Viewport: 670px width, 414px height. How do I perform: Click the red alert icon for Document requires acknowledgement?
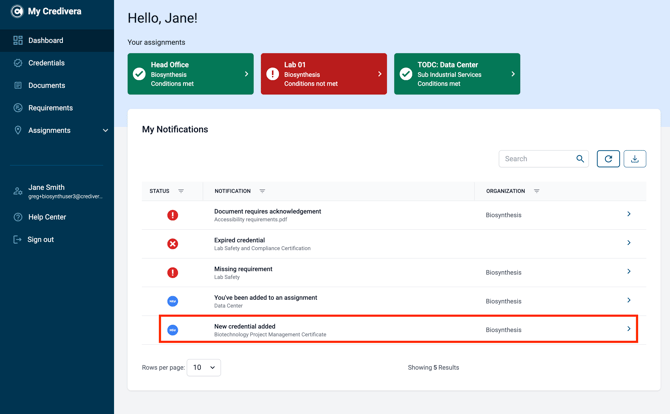pyautogui.click(x=173, y=215)
